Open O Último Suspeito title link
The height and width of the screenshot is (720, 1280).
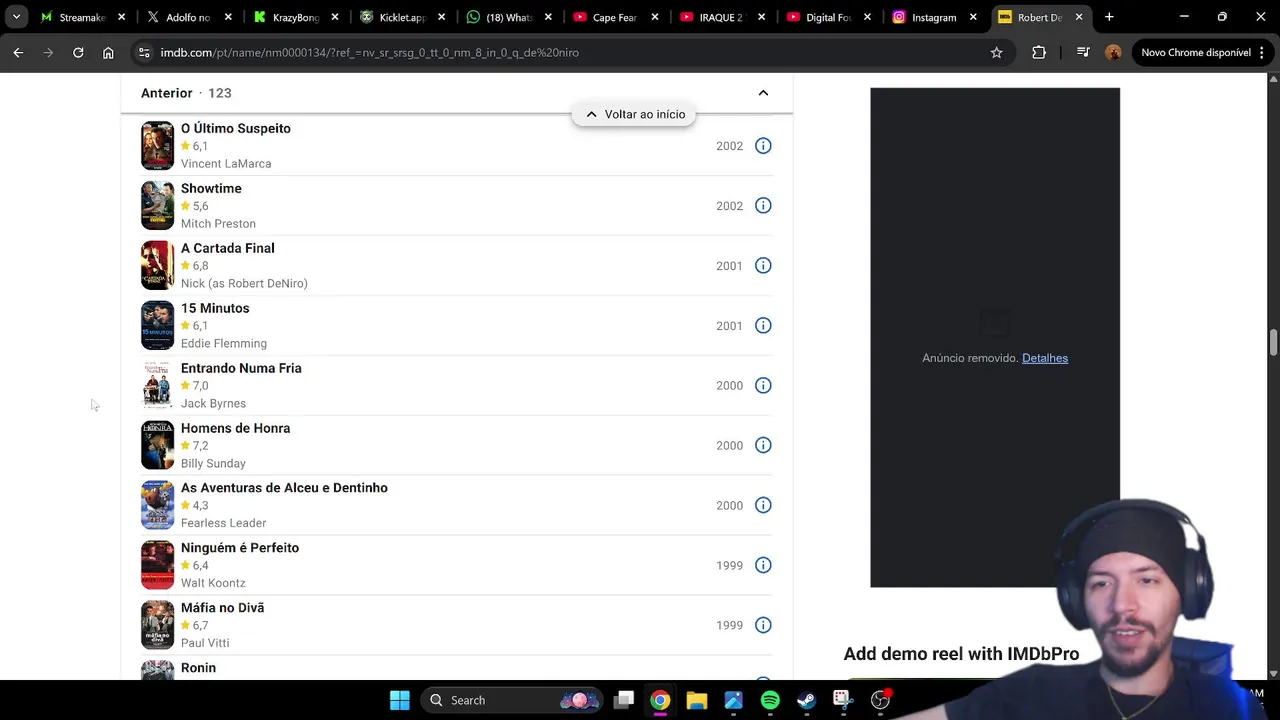pyautogui.click(x=236, y=128)
